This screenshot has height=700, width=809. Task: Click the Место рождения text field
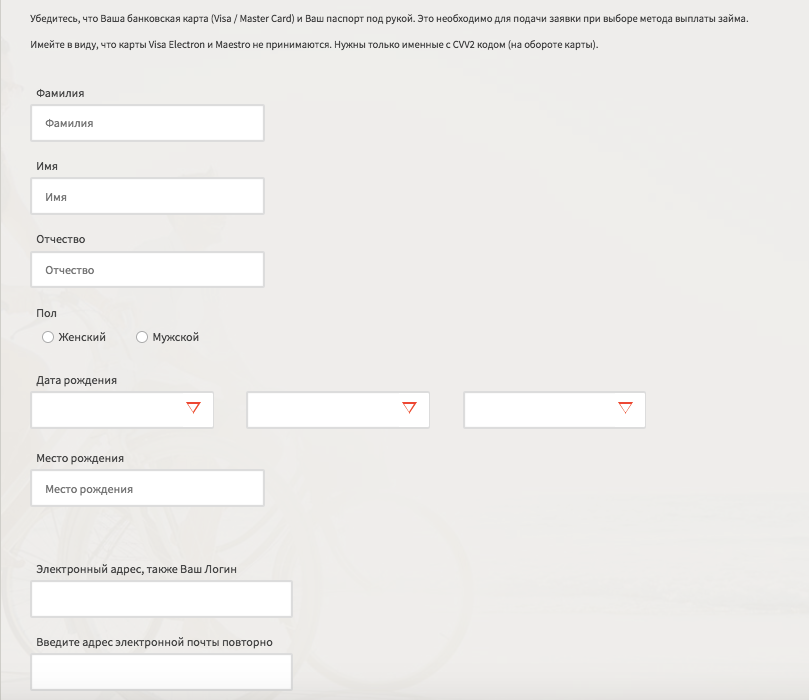pyautogui.click(x=148, y=489)
